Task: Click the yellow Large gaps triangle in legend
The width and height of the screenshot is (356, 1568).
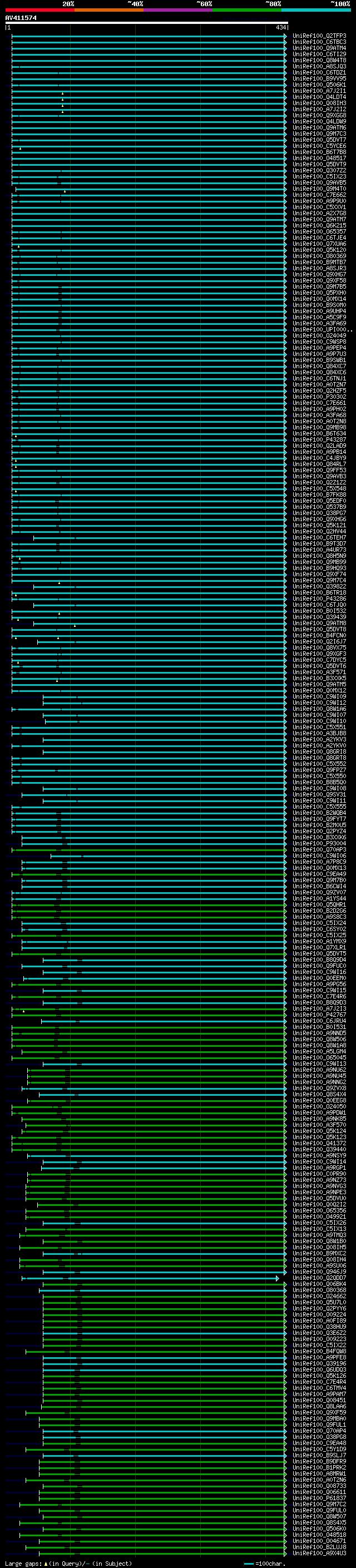Action: coord(46,1564)
